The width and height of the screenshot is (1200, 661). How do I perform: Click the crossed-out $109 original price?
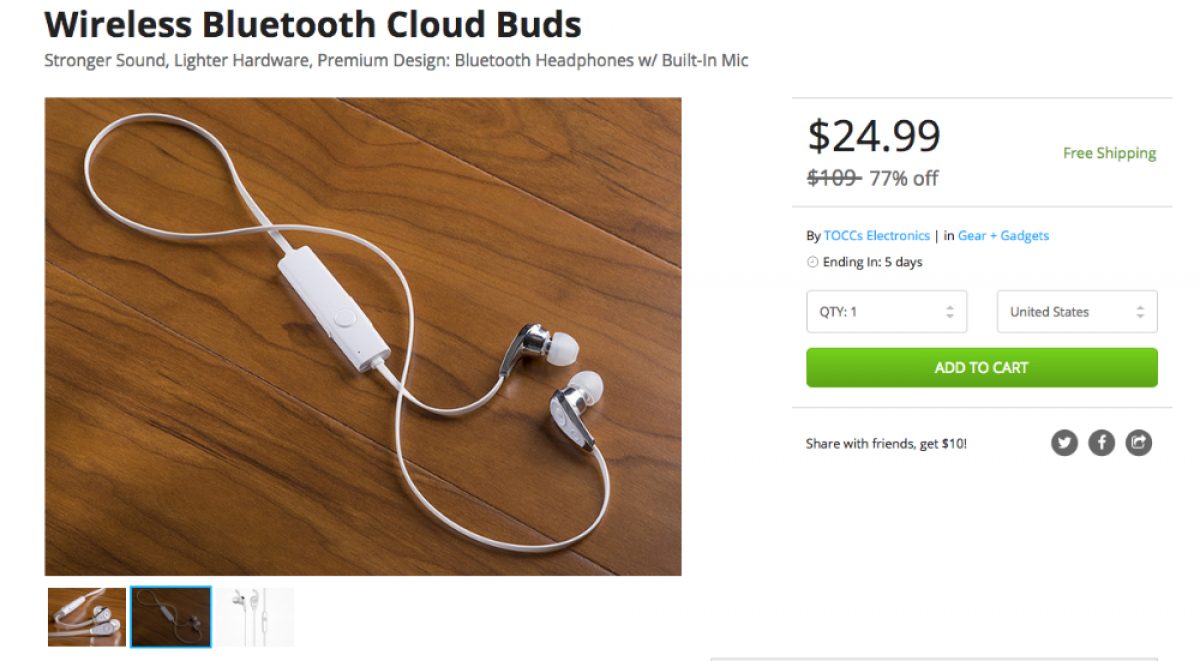click(833, 178)
